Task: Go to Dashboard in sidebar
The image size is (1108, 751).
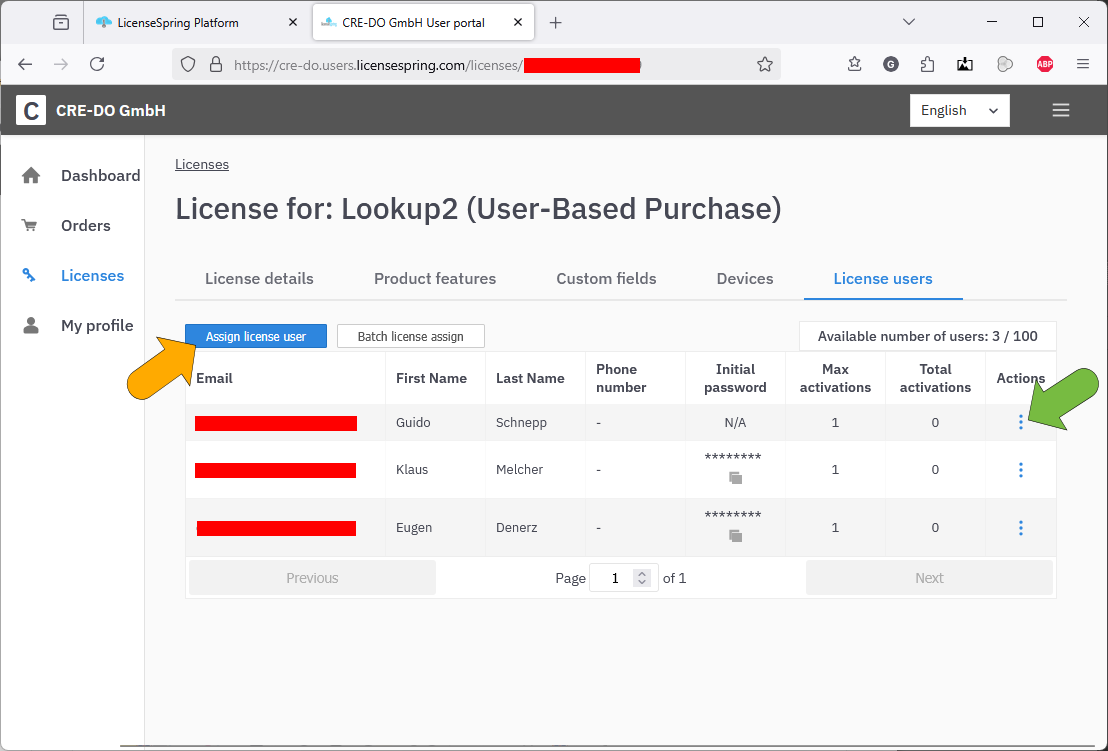Action: pyautogui.click(x=100, y=175)
